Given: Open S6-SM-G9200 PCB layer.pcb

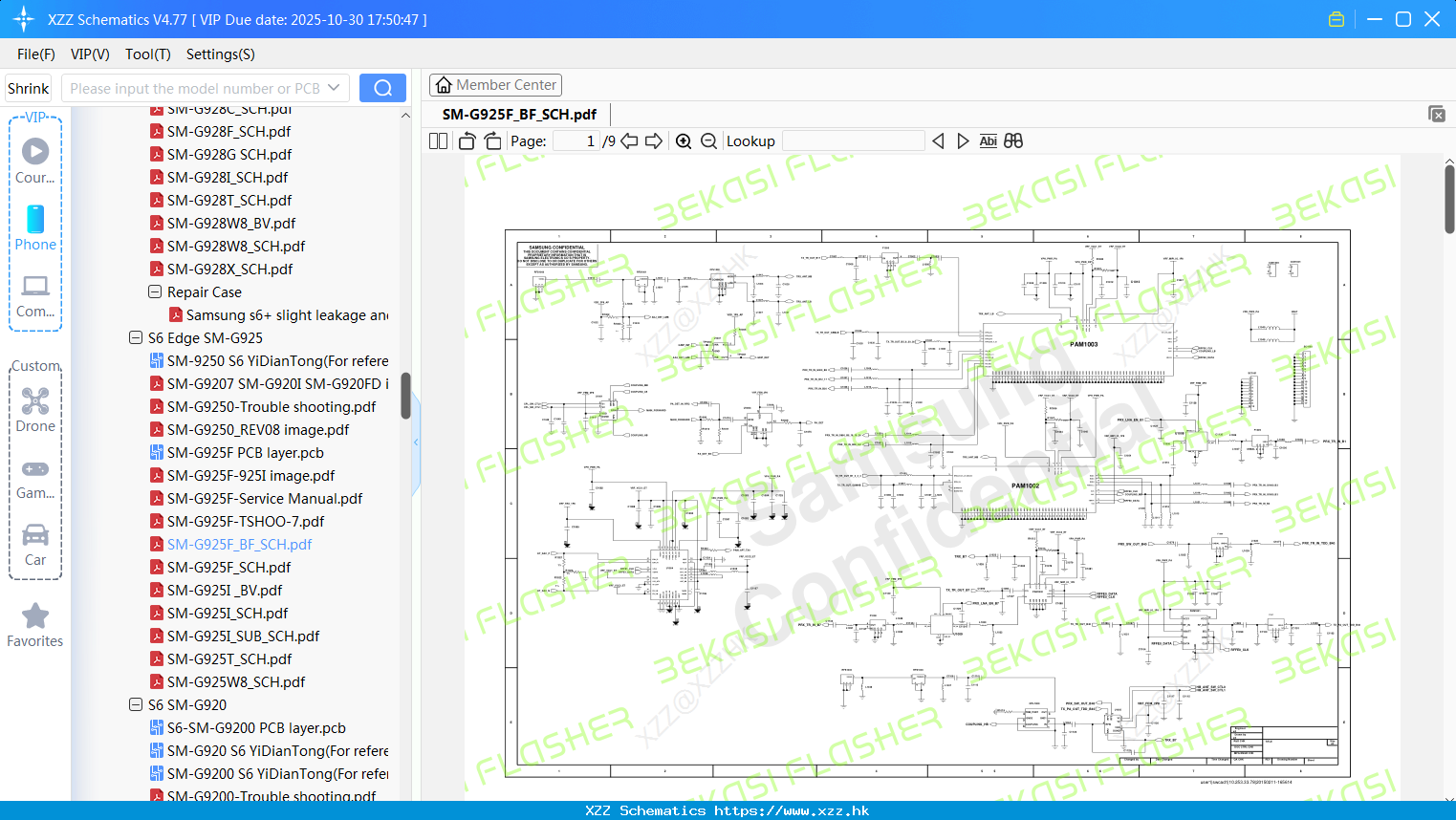Looking at the screenshot, I should (256, 727).
